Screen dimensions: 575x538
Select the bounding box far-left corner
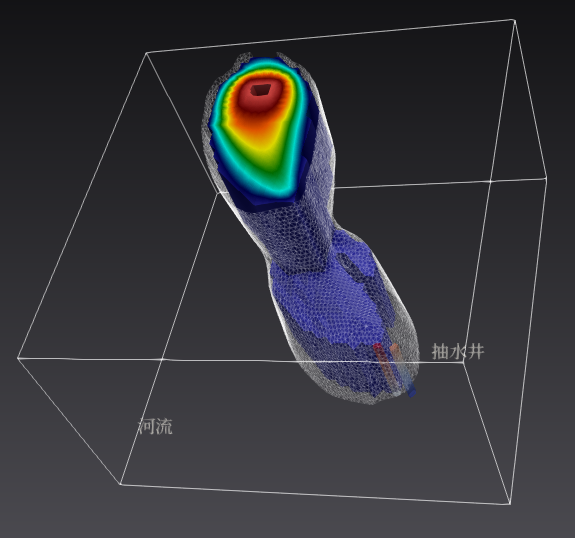coord(18,358)
